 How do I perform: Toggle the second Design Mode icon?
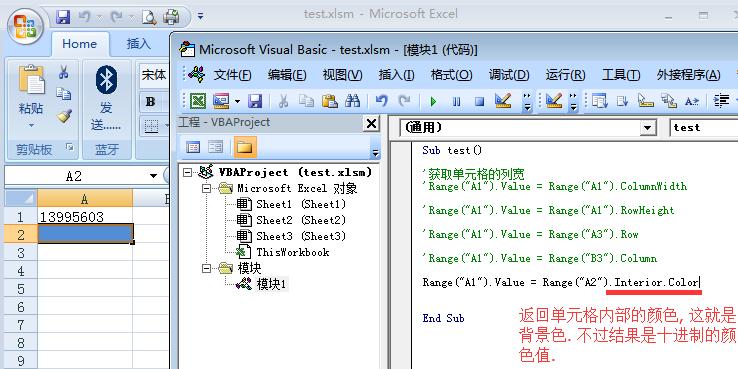point(554,100)
